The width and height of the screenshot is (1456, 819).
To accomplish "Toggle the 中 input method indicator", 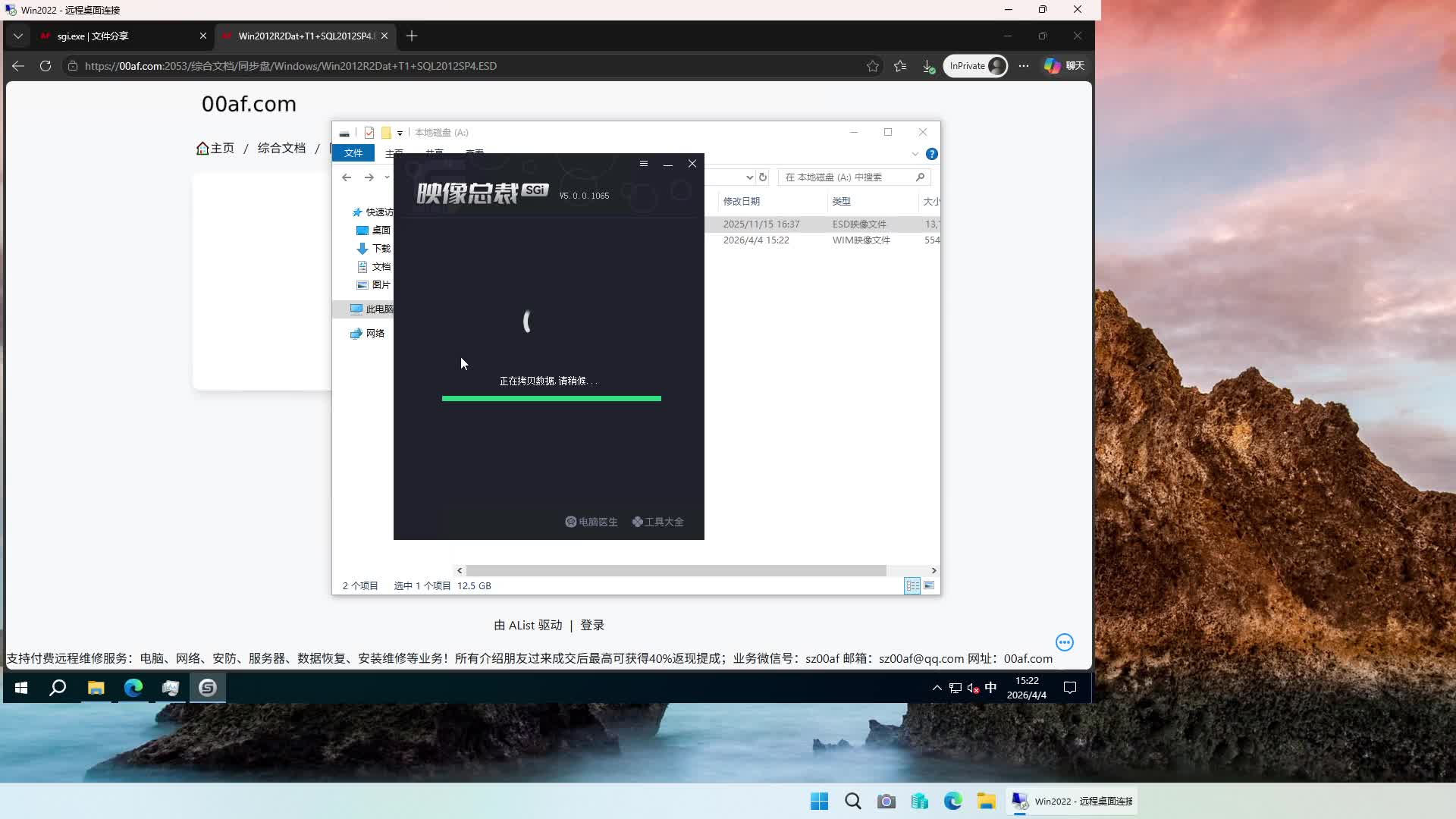I will click(x=990, y=688).
